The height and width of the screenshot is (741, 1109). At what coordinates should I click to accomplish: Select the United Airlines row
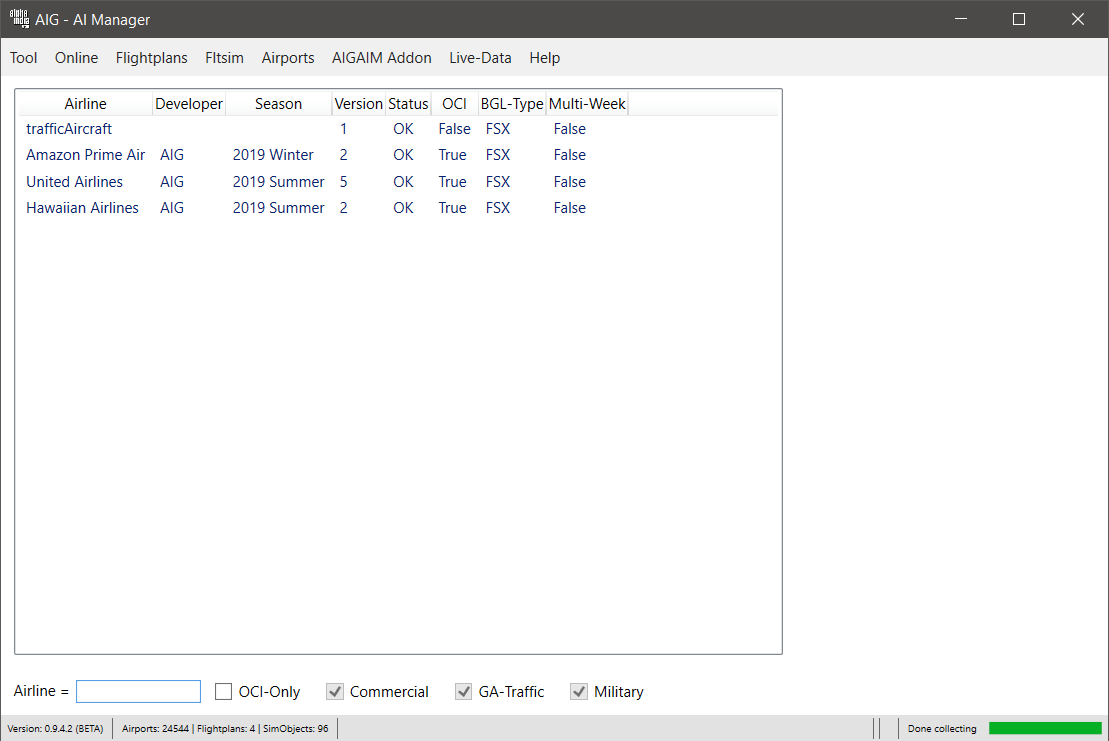tap(398, 182)
